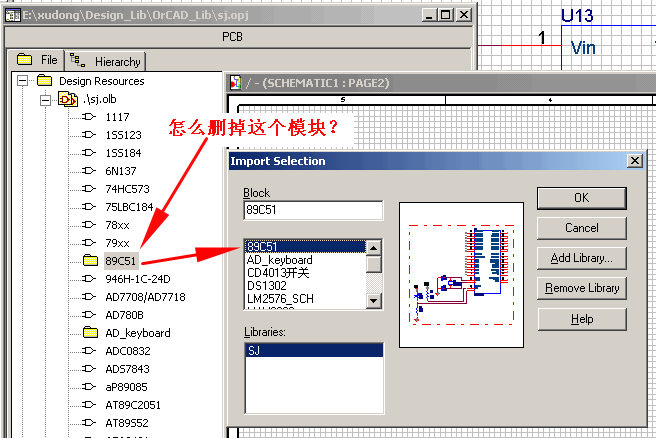Click the Design Resources folder icon
Image resolution: width=656 pixels, height=438 pixels.
coord(44,80)
